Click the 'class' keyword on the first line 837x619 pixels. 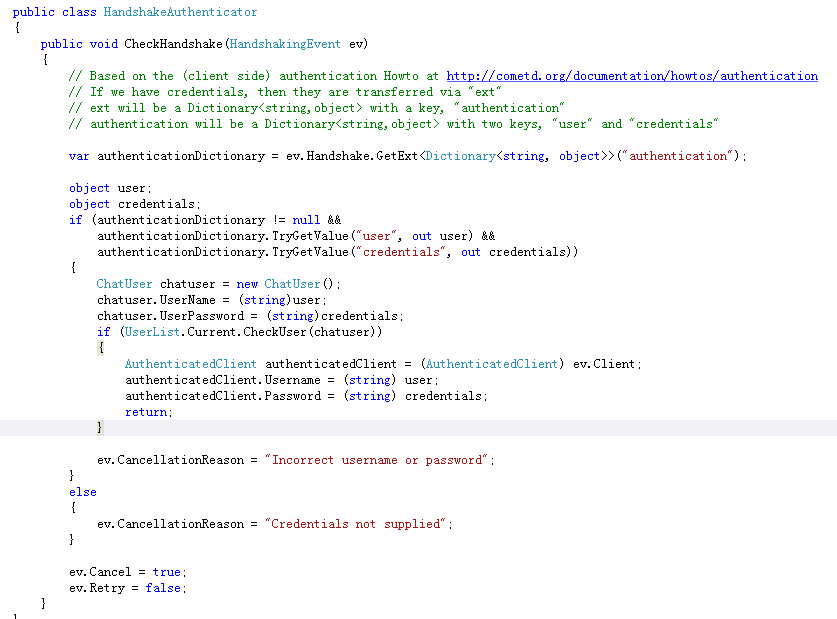pos(79,12)
